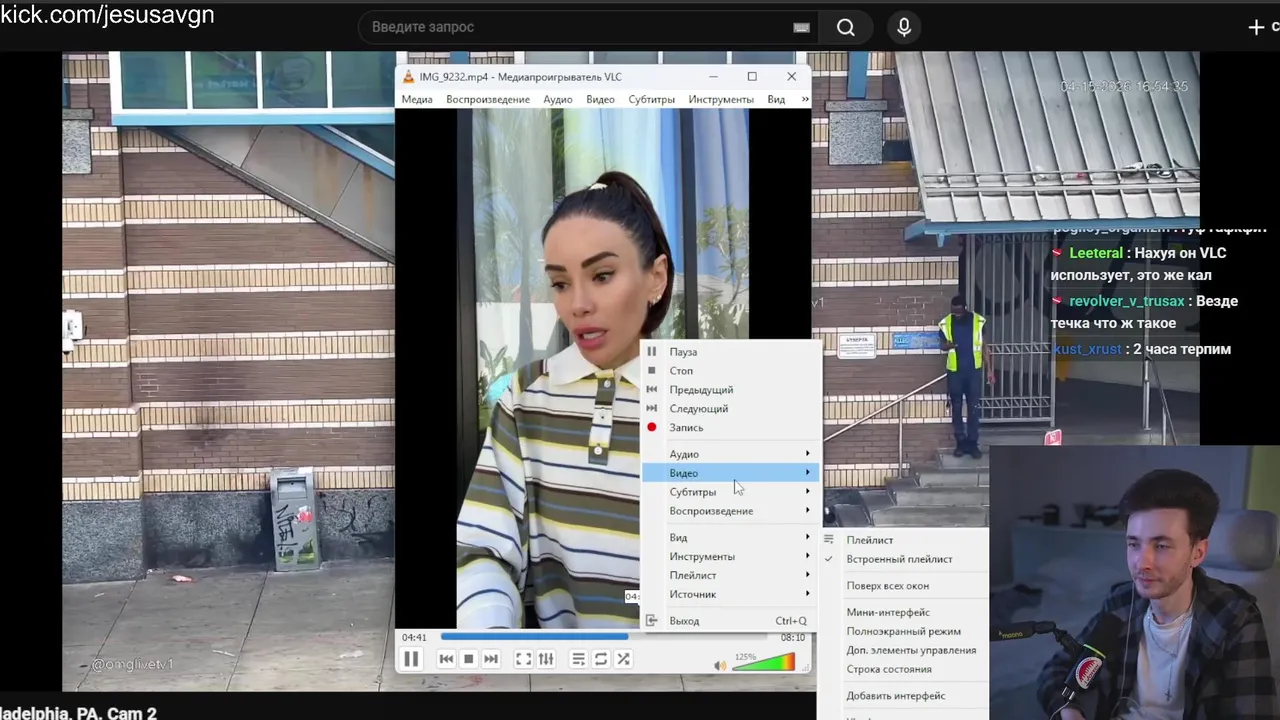Click previous track button in VLC toolbar
The height and width of the screenshot is (720, 1280).
(446, 659)
